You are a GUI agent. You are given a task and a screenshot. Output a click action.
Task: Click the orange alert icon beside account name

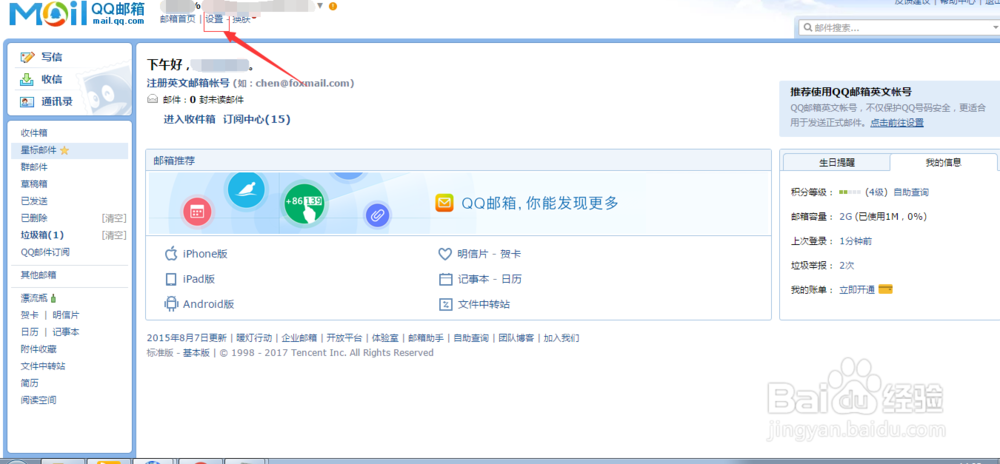[x=333, y=6]
